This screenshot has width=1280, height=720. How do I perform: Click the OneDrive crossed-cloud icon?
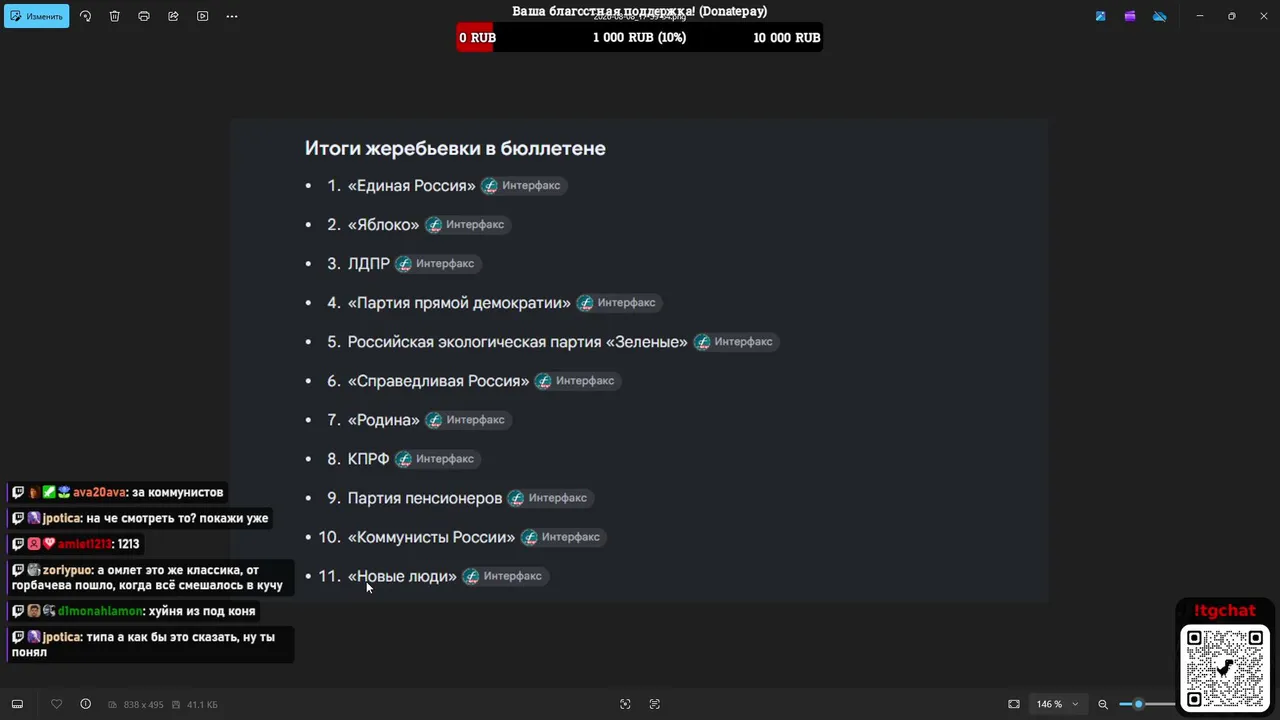tap(1160, 16)
